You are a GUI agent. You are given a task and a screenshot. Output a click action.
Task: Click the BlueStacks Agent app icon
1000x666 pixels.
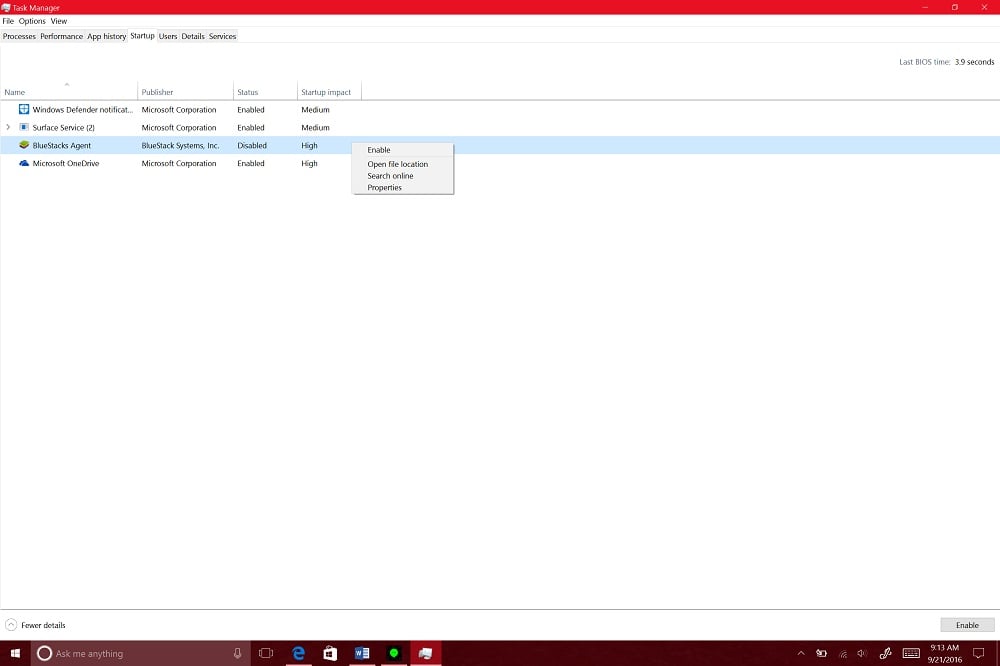point(22,145)
